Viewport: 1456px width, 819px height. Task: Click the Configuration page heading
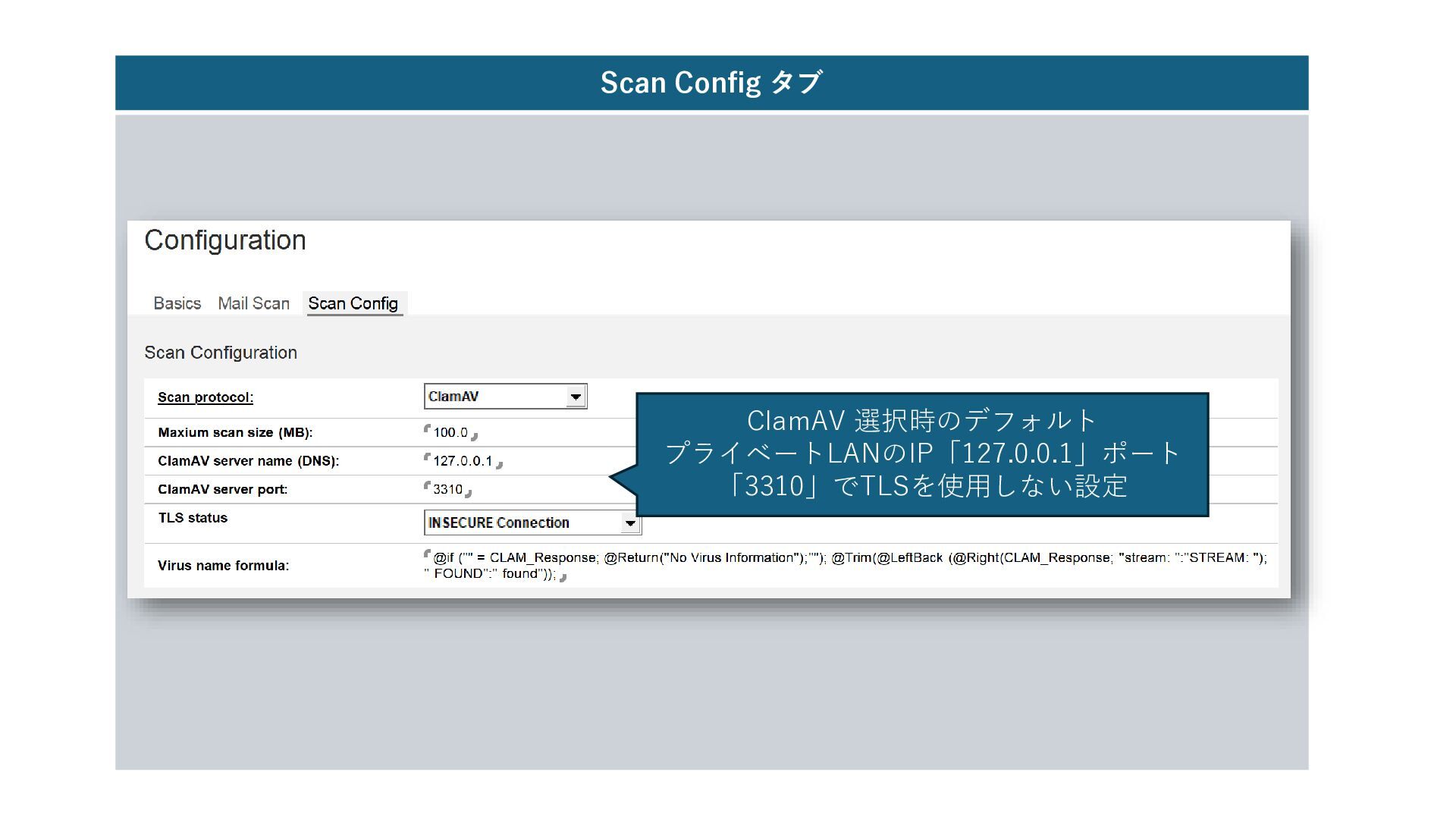pos(225,240)
